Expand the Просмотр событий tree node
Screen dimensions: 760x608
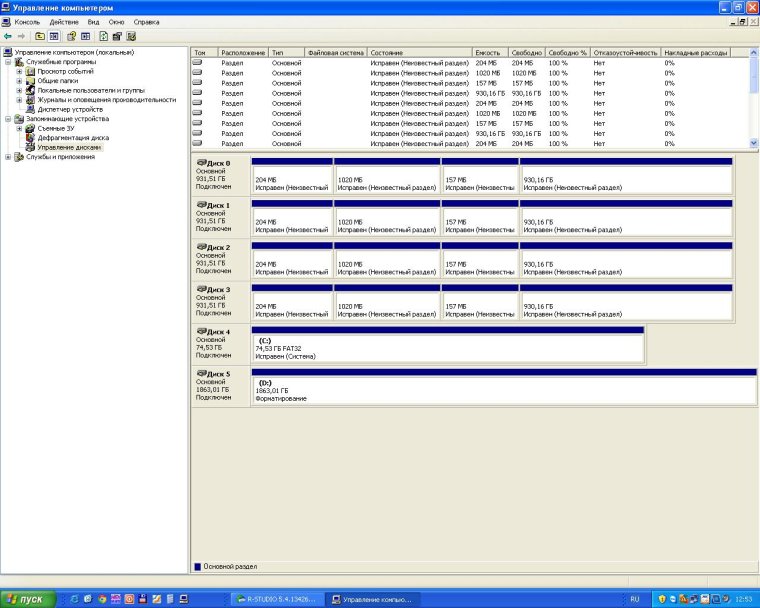[19, 71]
